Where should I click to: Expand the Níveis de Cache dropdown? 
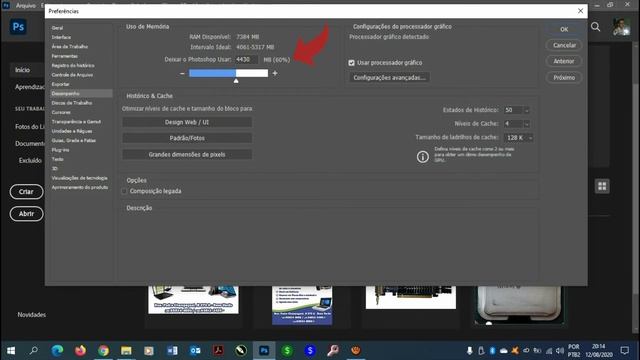click(527, 124)
